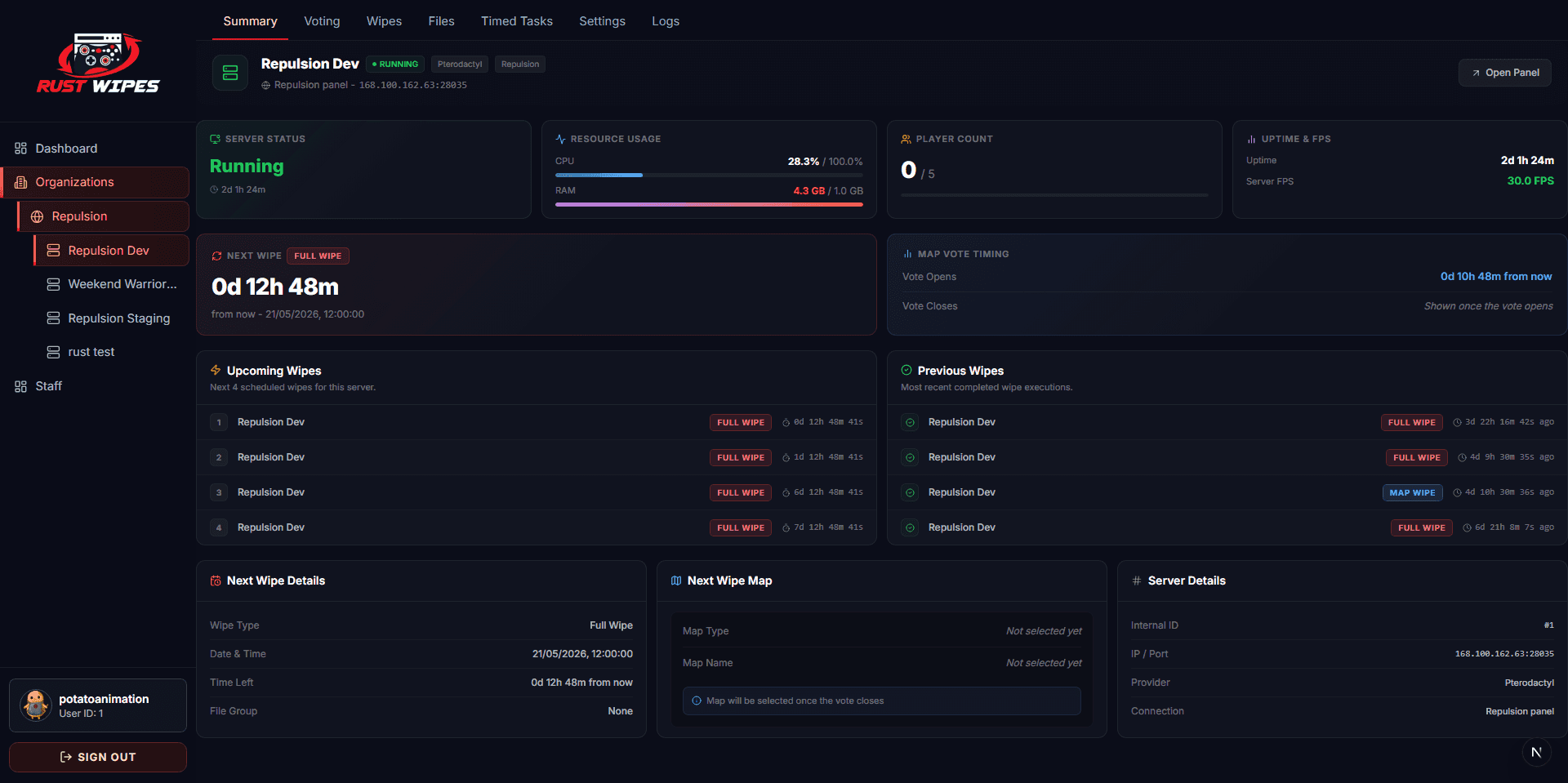Click the Staff grid icon in sidebar
Image resolution: width=1568 pixels, height=783 pixels.
point(20,386)
